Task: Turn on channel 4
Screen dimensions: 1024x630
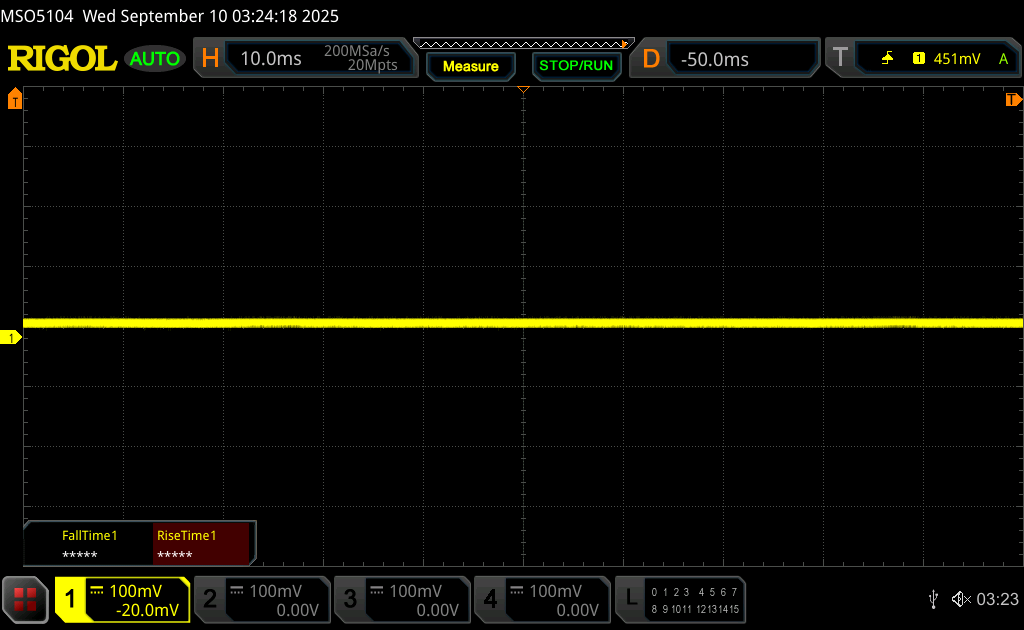Action: pyautogui.click(x=542, y=599)
